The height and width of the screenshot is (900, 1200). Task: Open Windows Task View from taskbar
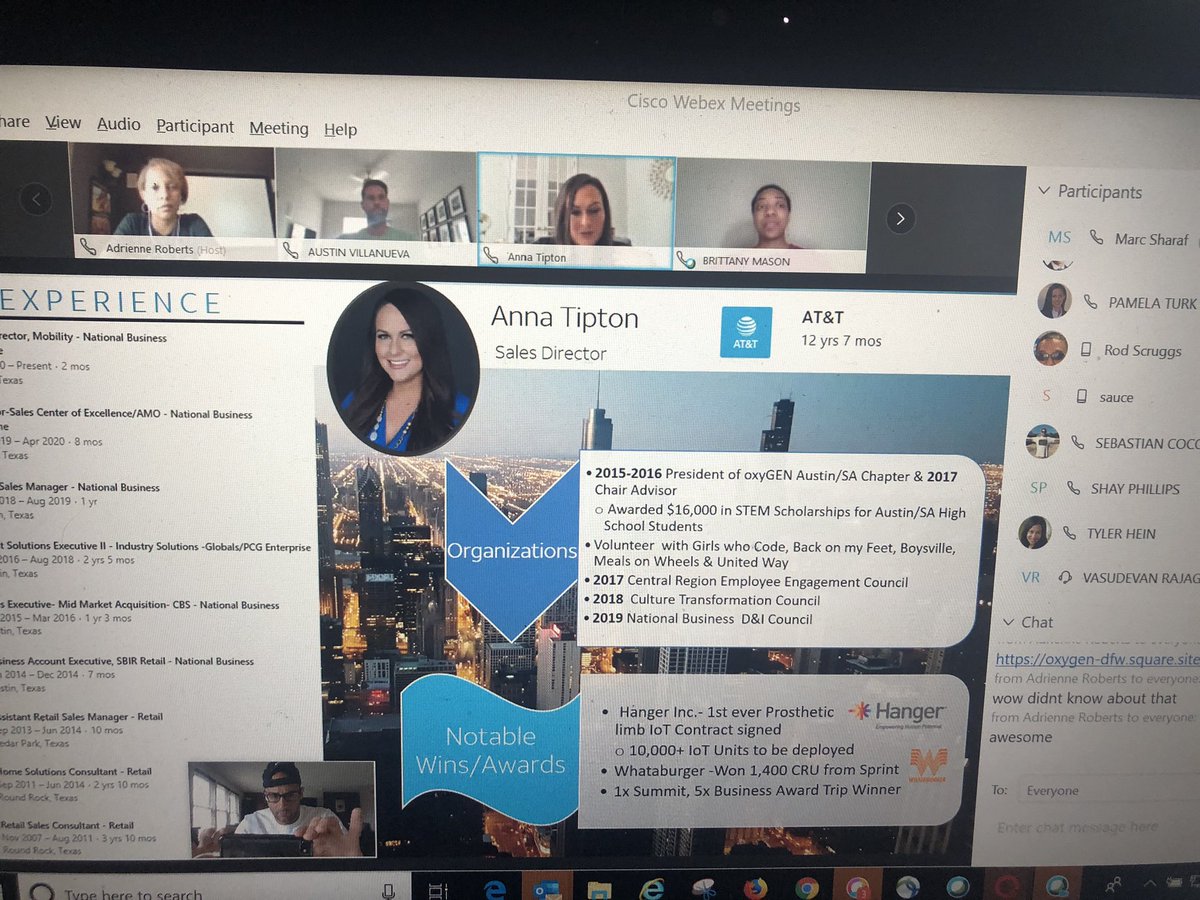440,891
